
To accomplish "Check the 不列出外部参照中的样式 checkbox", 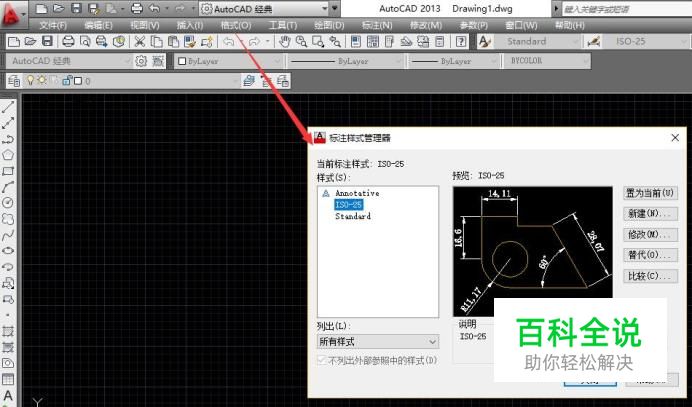I will pos(321,360).
